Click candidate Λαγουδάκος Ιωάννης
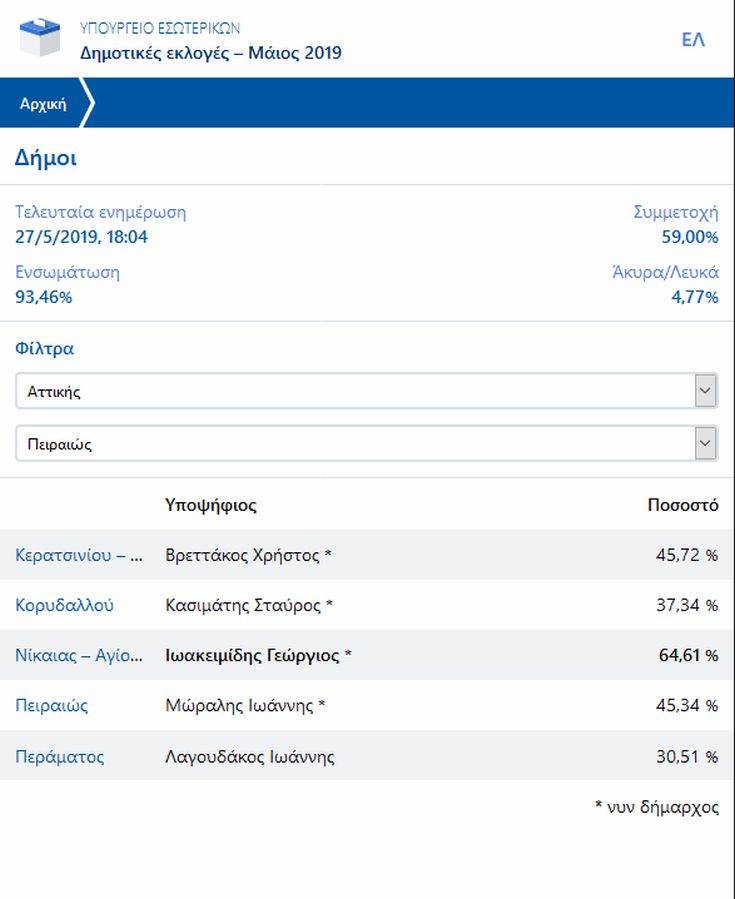The height and width of the screenshot is (899, 735). tap(250, 757)
